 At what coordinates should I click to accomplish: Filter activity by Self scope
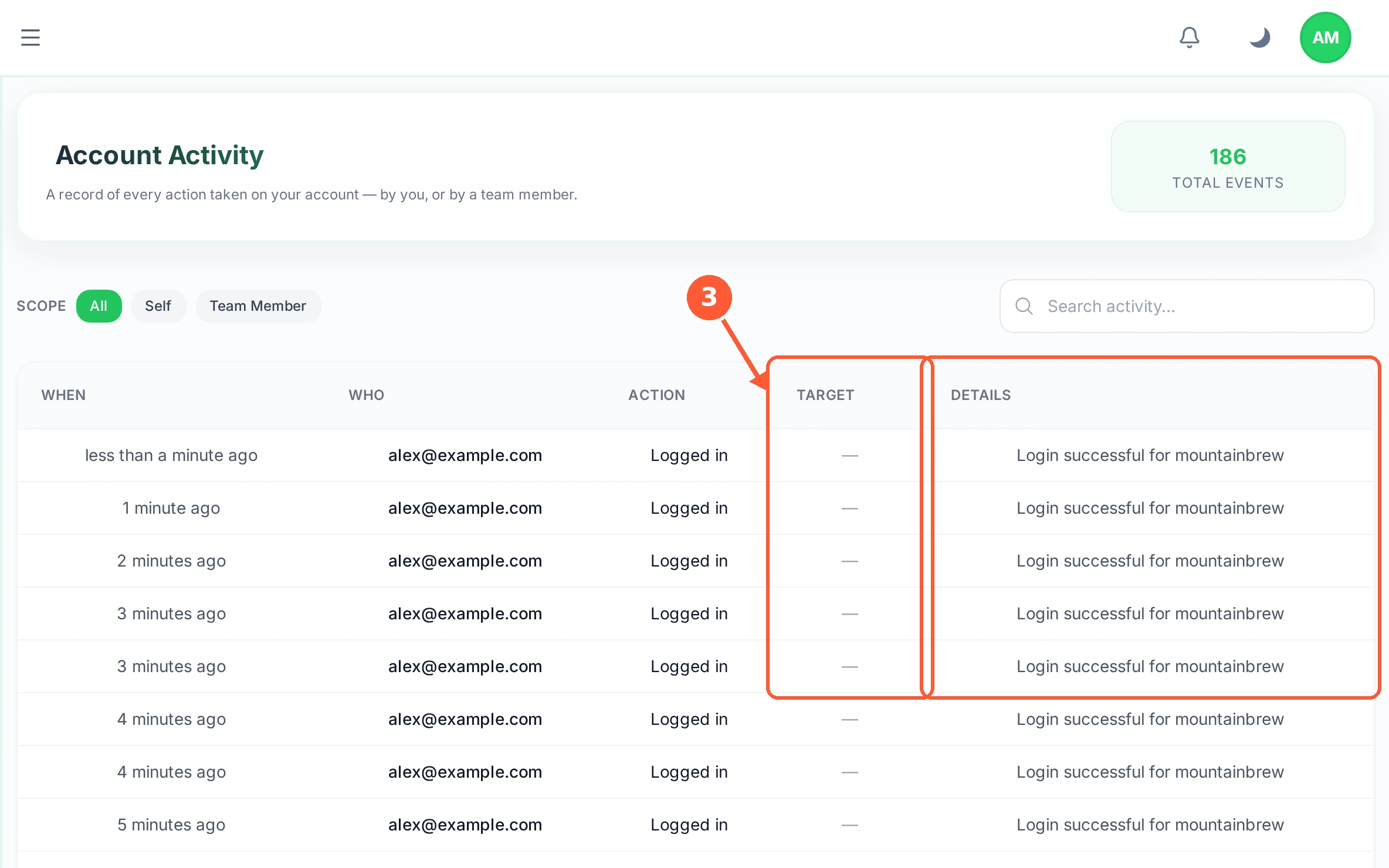point(158,306)
